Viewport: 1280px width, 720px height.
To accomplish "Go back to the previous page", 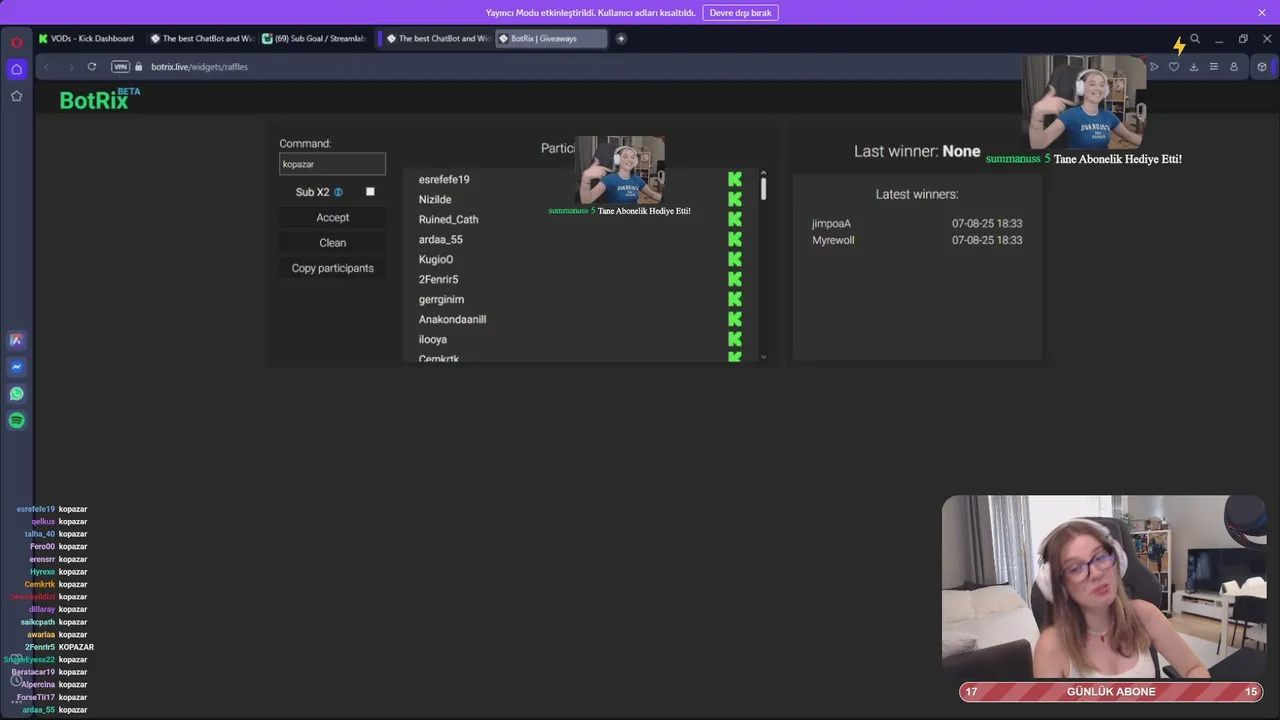I will pos(46,67).
